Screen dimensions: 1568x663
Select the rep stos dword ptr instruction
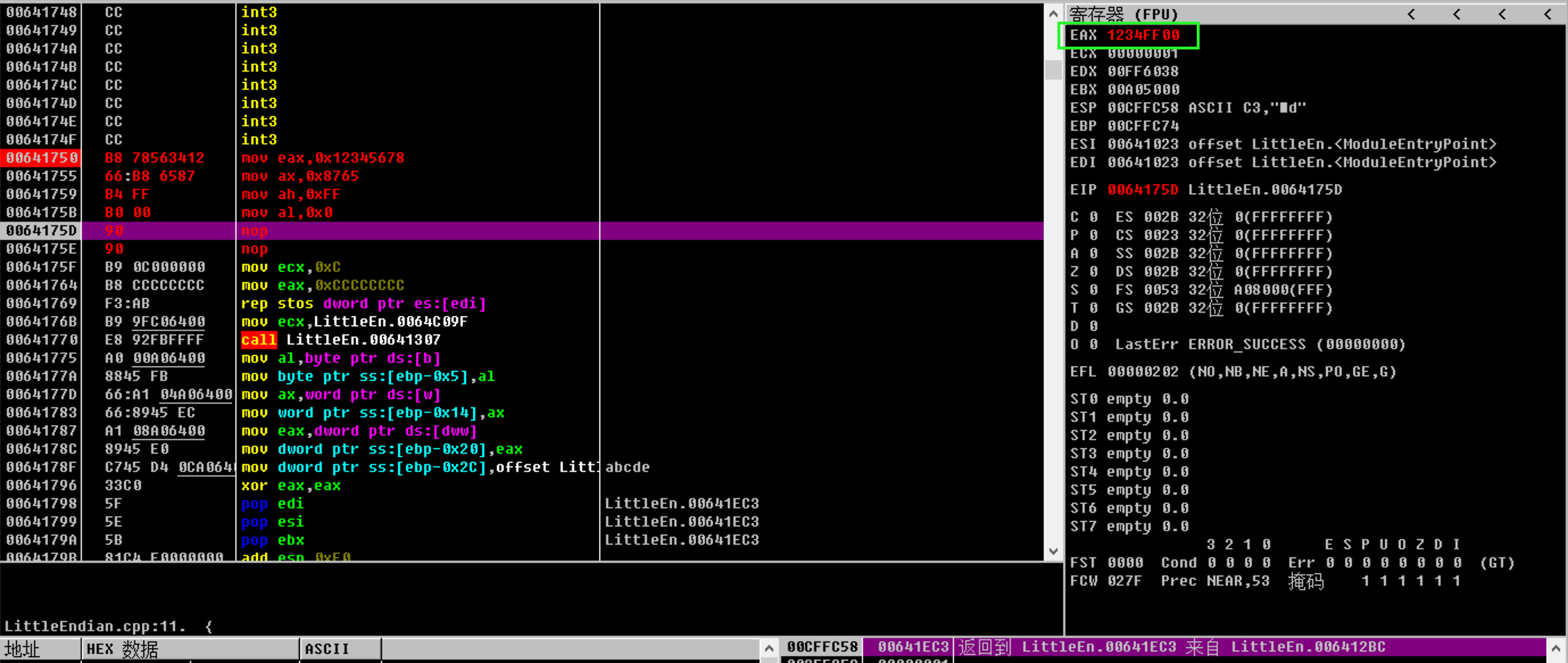[x=363, y=304]
